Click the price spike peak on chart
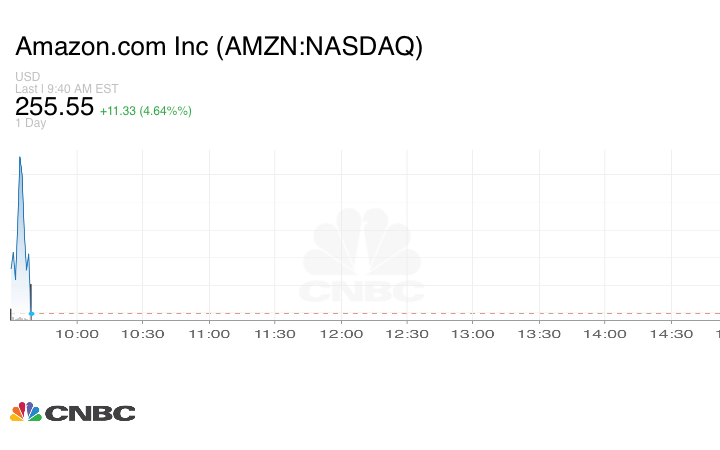720x450 pixels. (19, 158)
